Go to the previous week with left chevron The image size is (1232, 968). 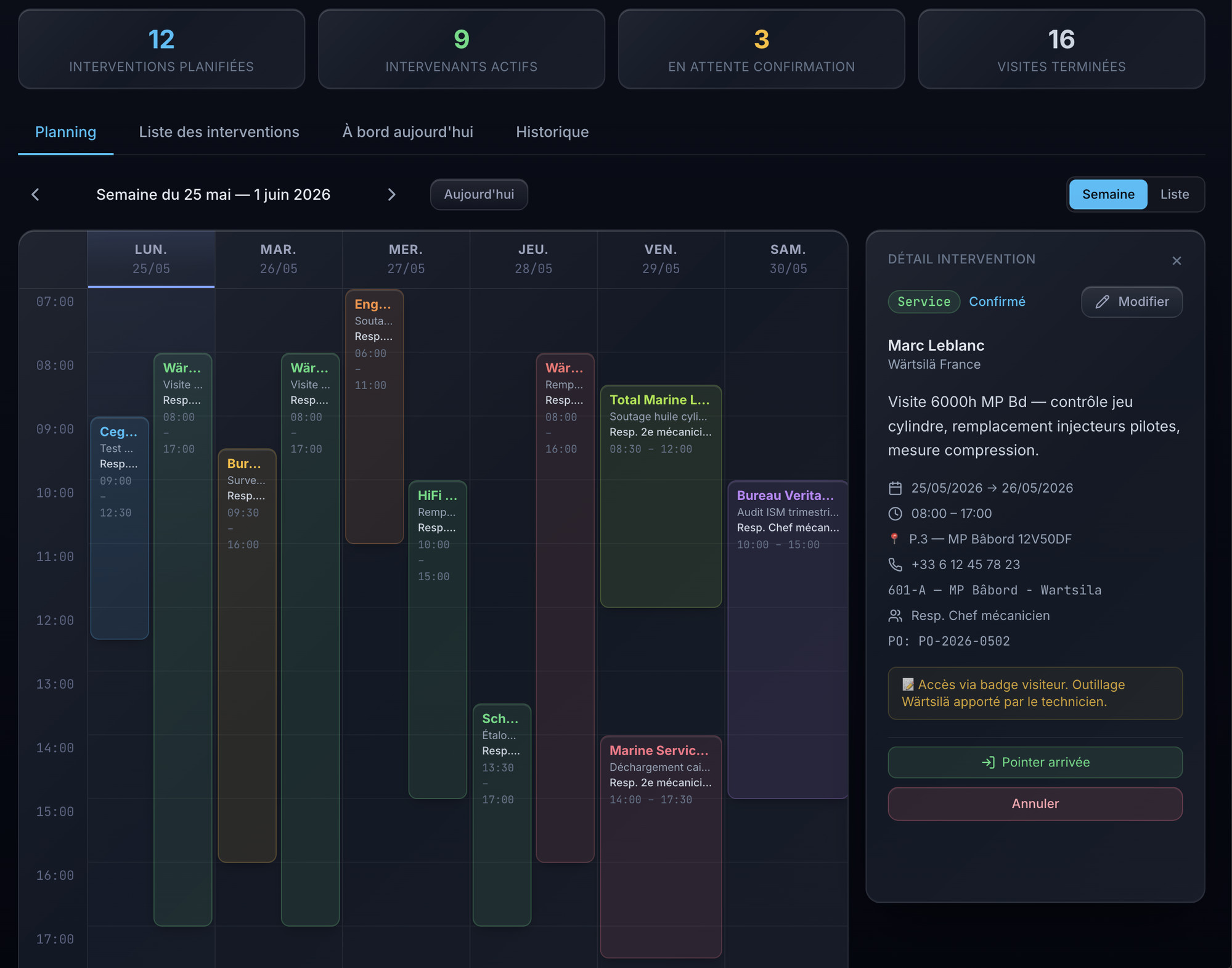pos(35,195)
